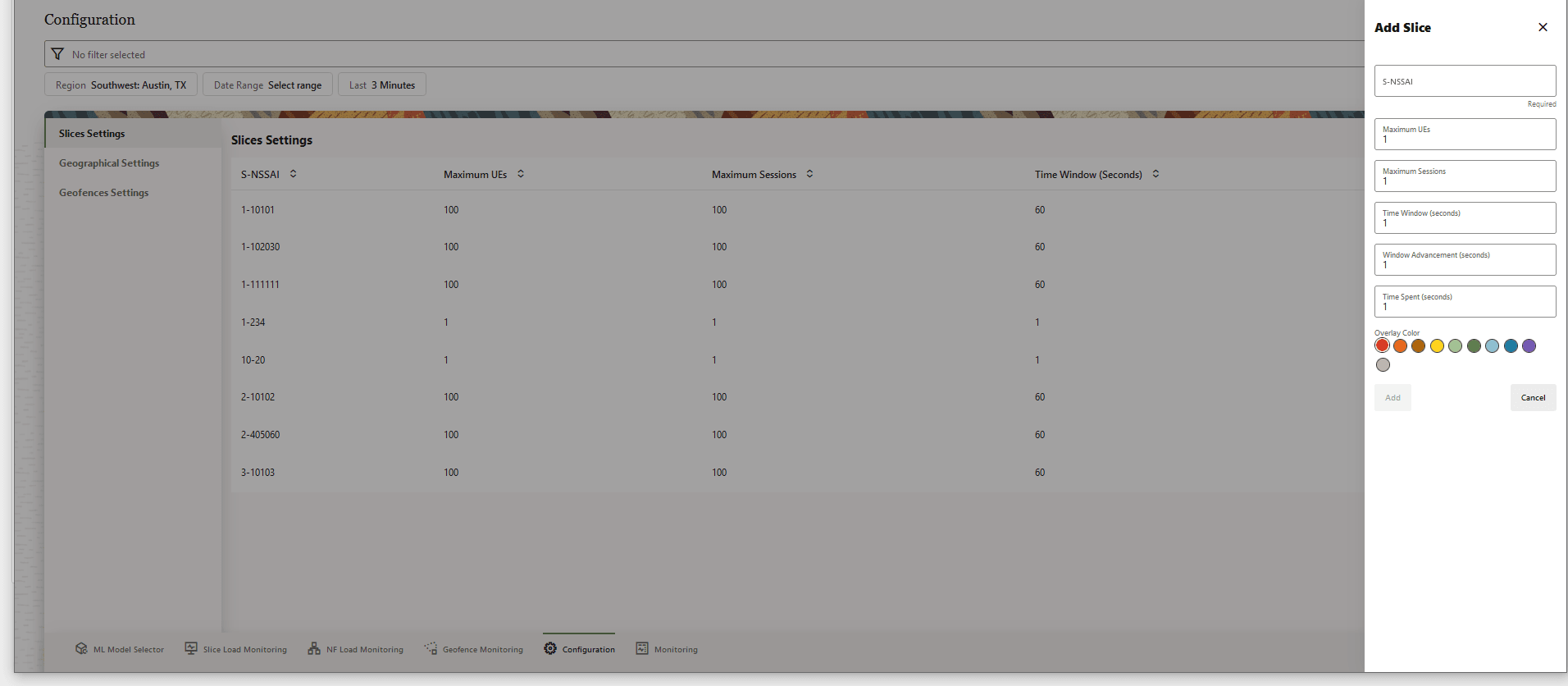Screen dimensions: 1568x686
Task: Pick the dark green overlay color
Action: [1474, 345]
